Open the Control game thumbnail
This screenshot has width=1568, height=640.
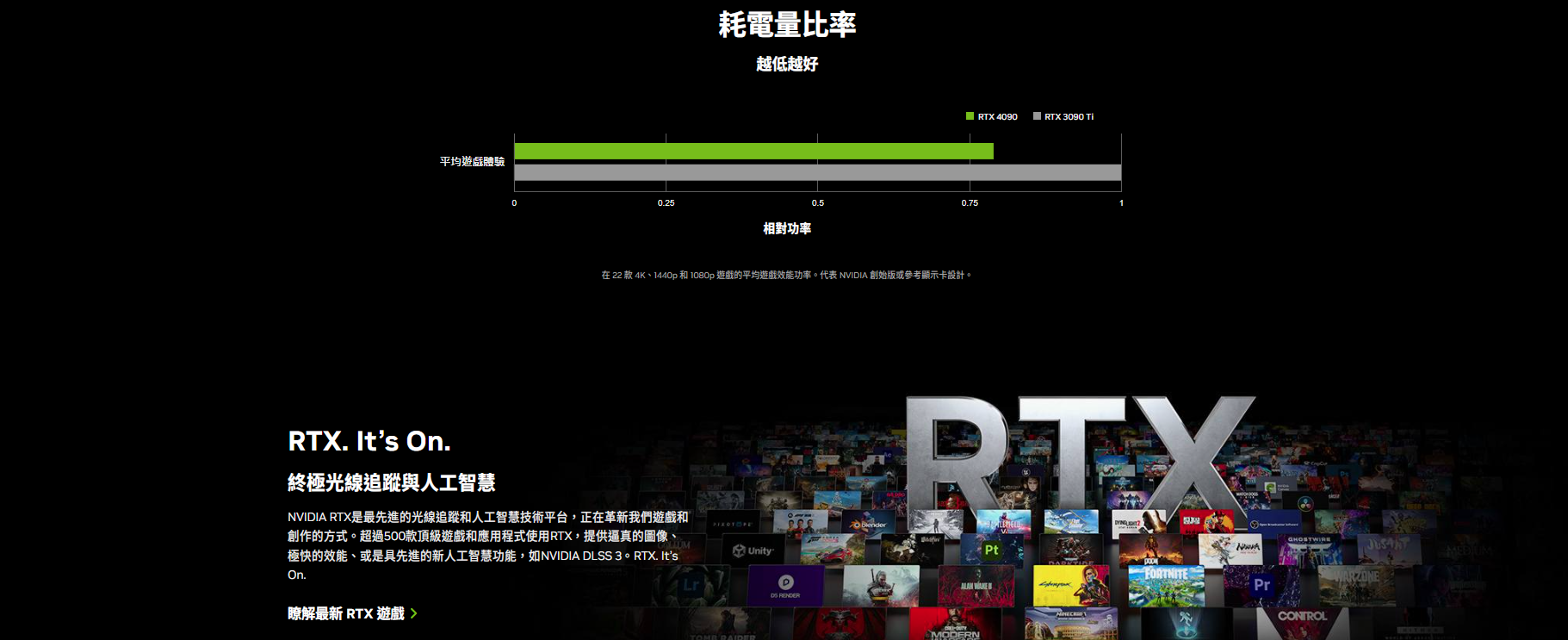pyautogui.click(x=1302, y=624)
